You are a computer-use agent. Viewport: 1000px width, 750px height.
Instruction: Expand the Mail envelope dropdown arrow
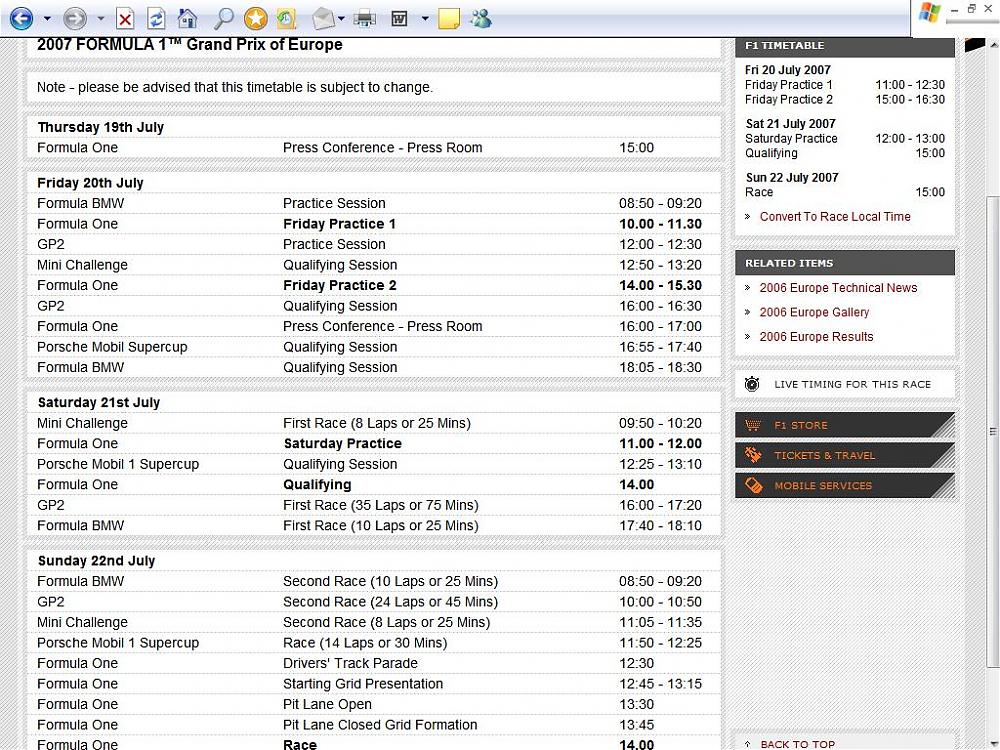pos(342,18)
